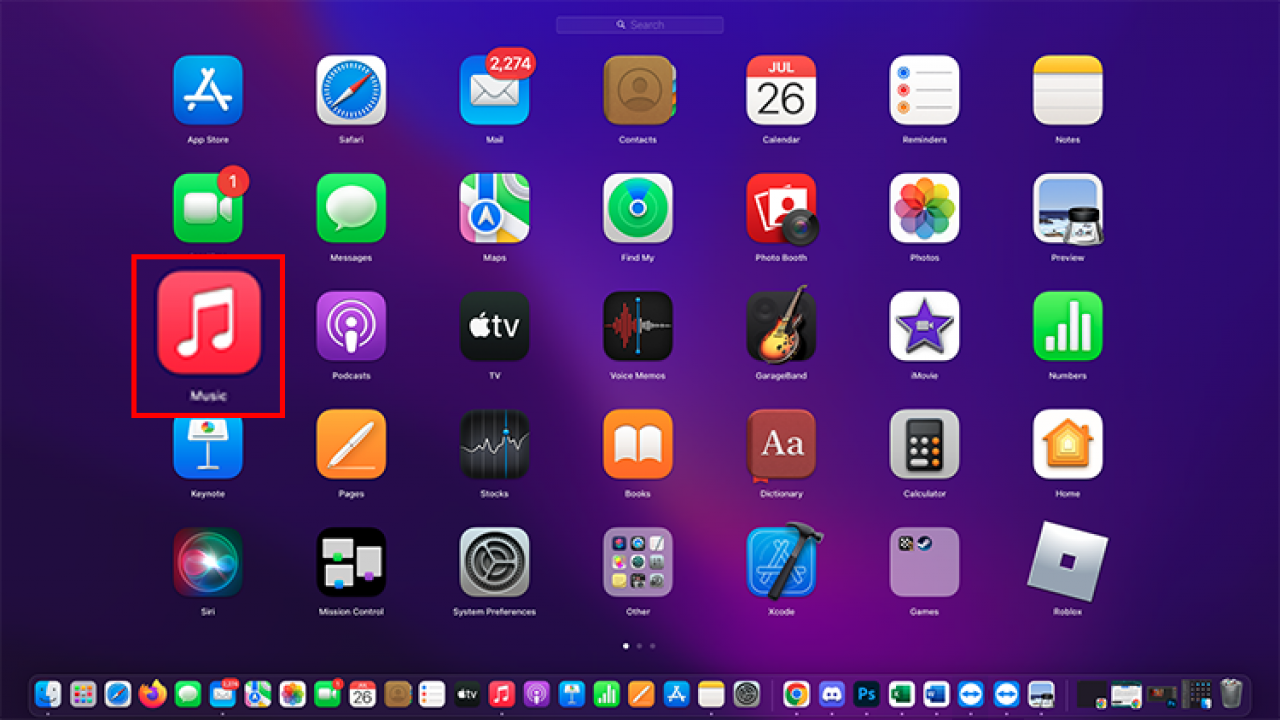Launch GarageBand
The width and height of the screenshot is (1280, 720).
click(x=781, y=325)
